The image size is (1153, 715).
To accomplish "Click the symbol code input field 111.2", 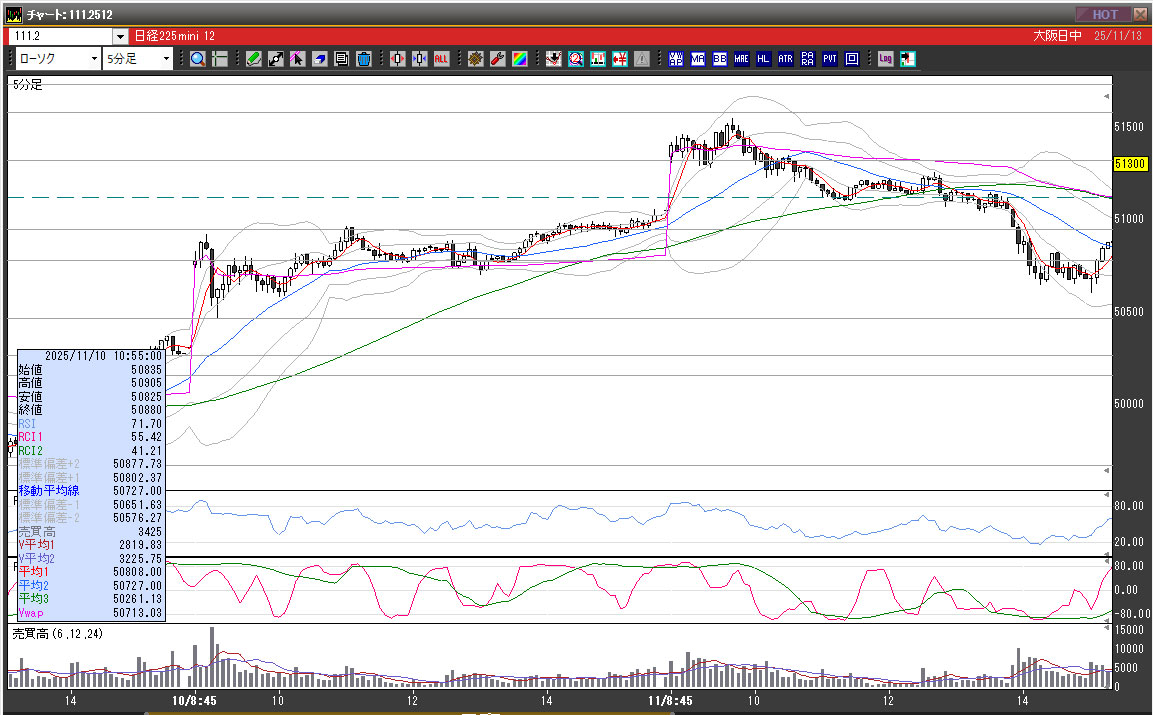I will click(60, 35).
